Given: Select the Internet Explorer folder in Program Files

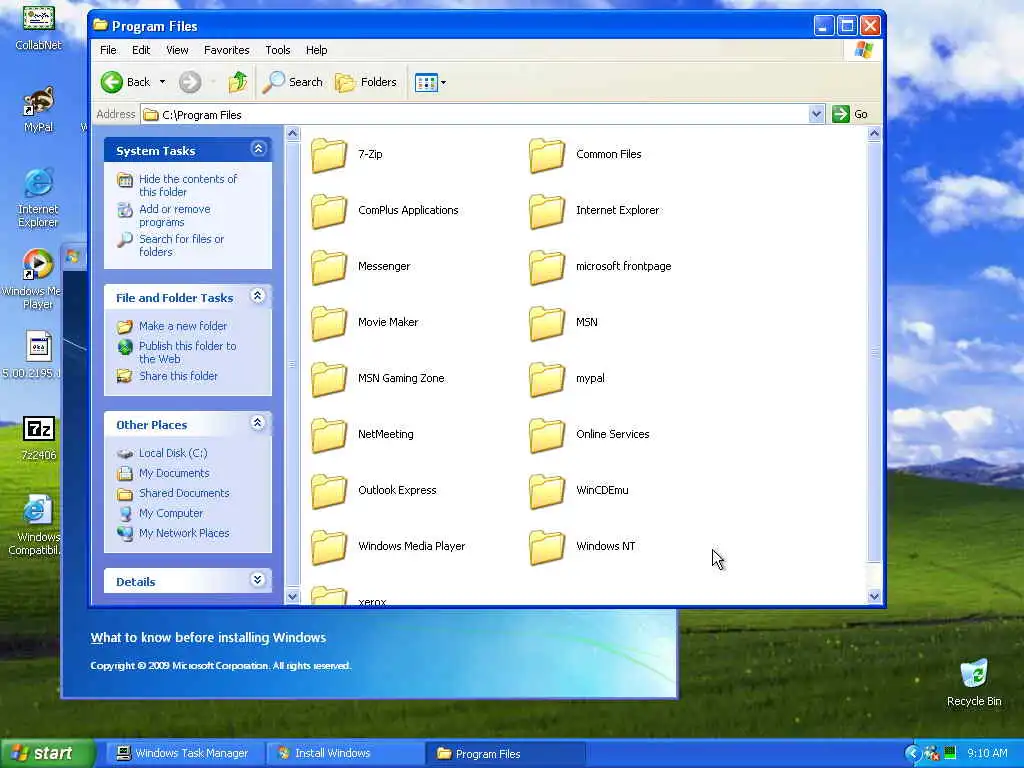Looking at the screenshot, I should tap(594, 210).
